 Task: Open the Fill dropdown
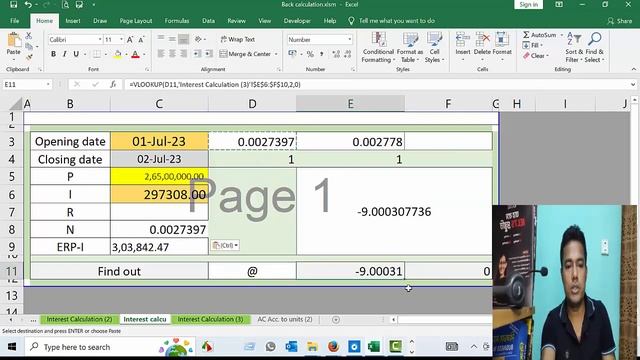[x=533, y=45]
